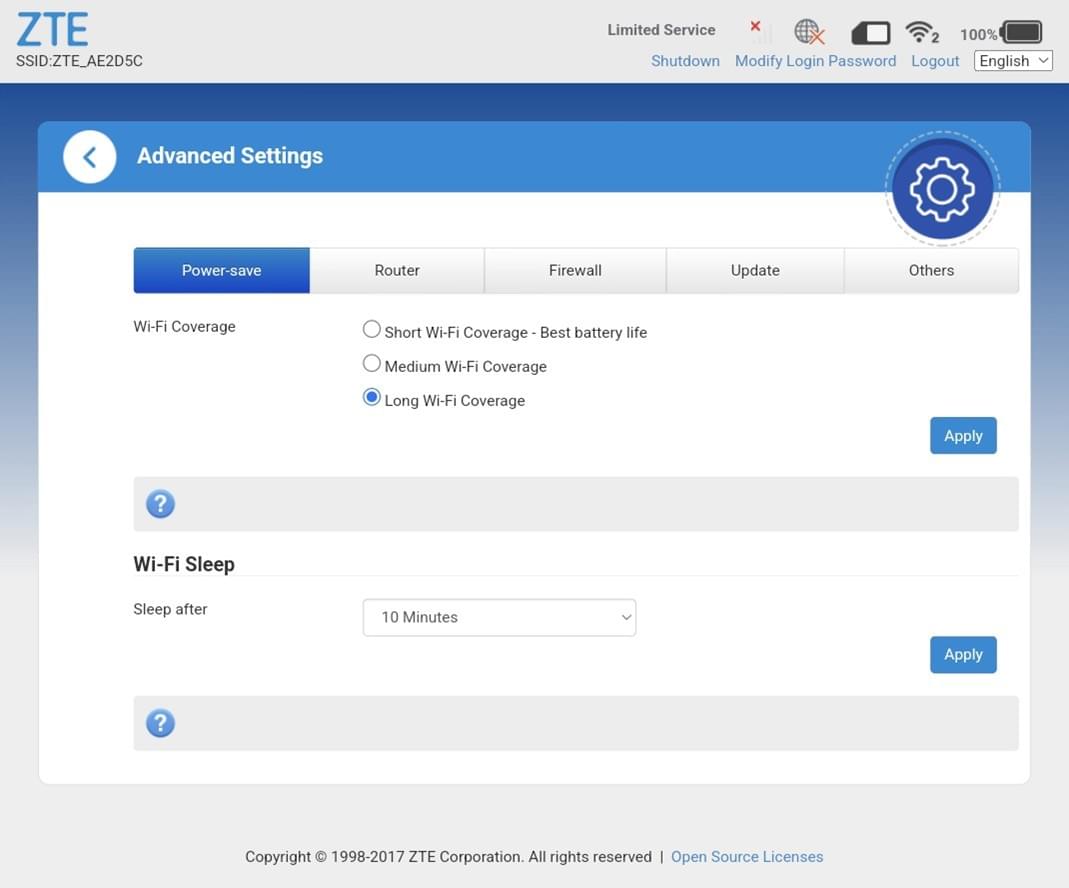Click the SIM card status icon
Screen dimensions: 1069x888
pyautogui.click(x=871, y=33)
